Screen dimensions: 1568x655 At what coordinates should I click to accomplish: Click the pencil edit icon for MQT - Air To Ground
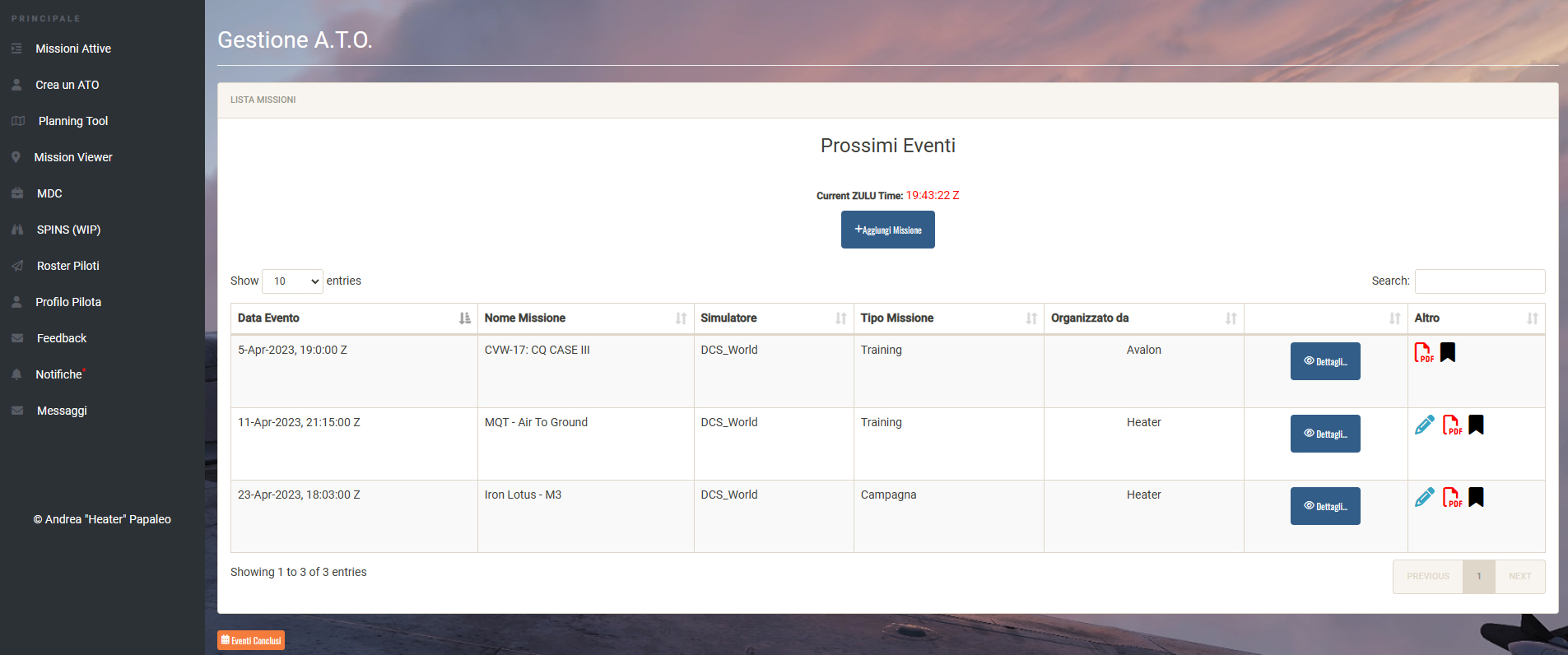(1424, 425)
